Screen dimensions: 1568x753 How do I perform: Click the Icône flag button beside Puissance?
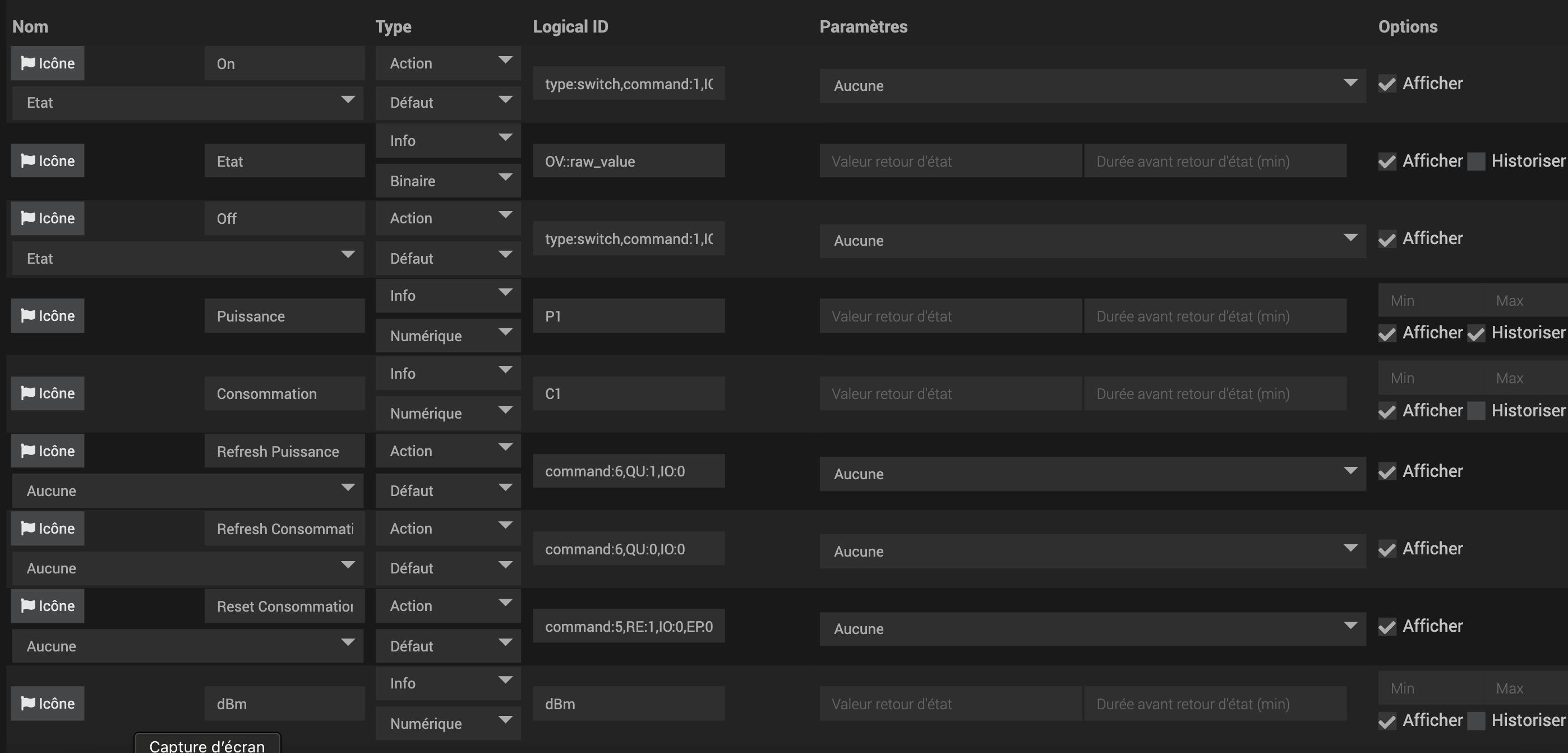(48, 315)
